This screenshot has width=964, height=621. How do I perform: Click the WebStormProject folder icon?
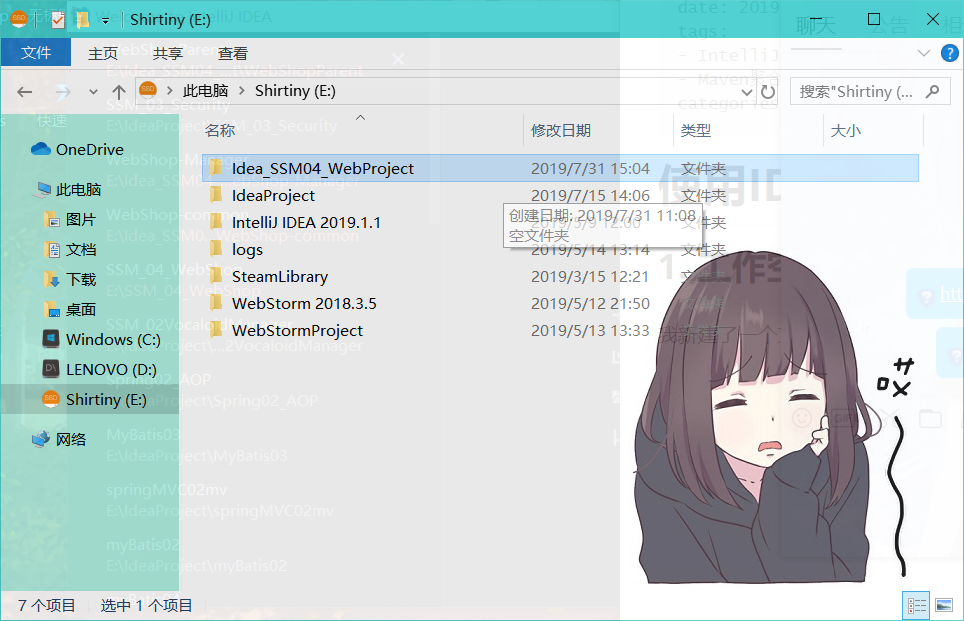(216, 330)
